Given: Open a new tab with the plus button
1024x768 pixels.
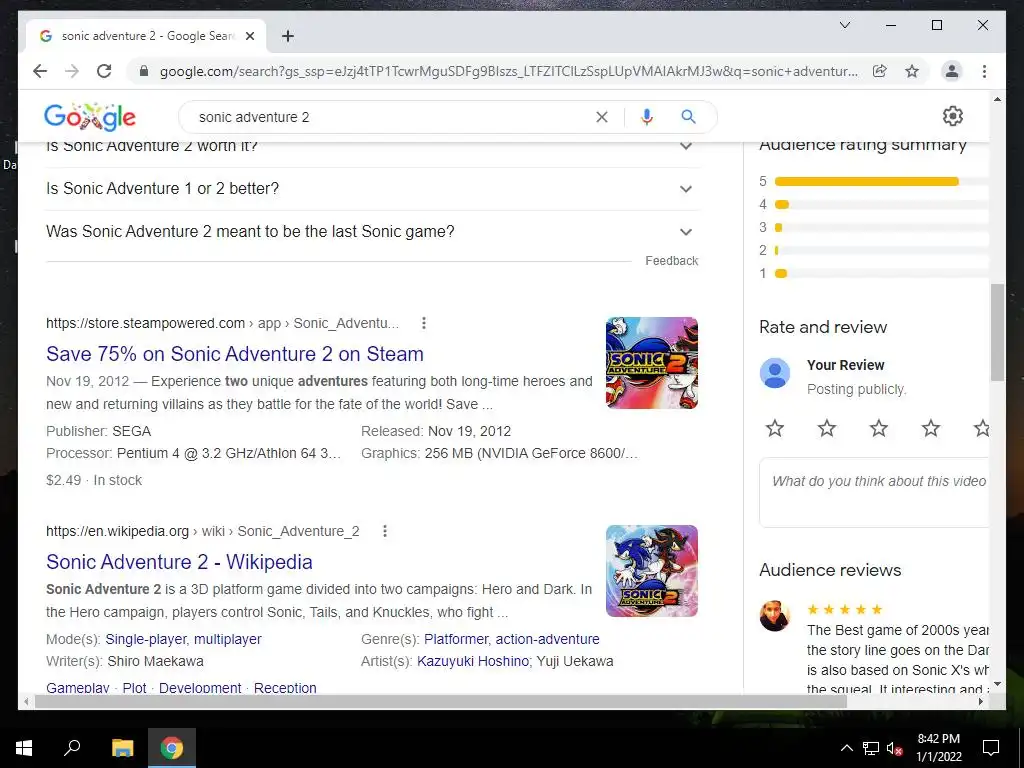Looking at the screenshot, I should pyautogui.click(x=287, y=36).
